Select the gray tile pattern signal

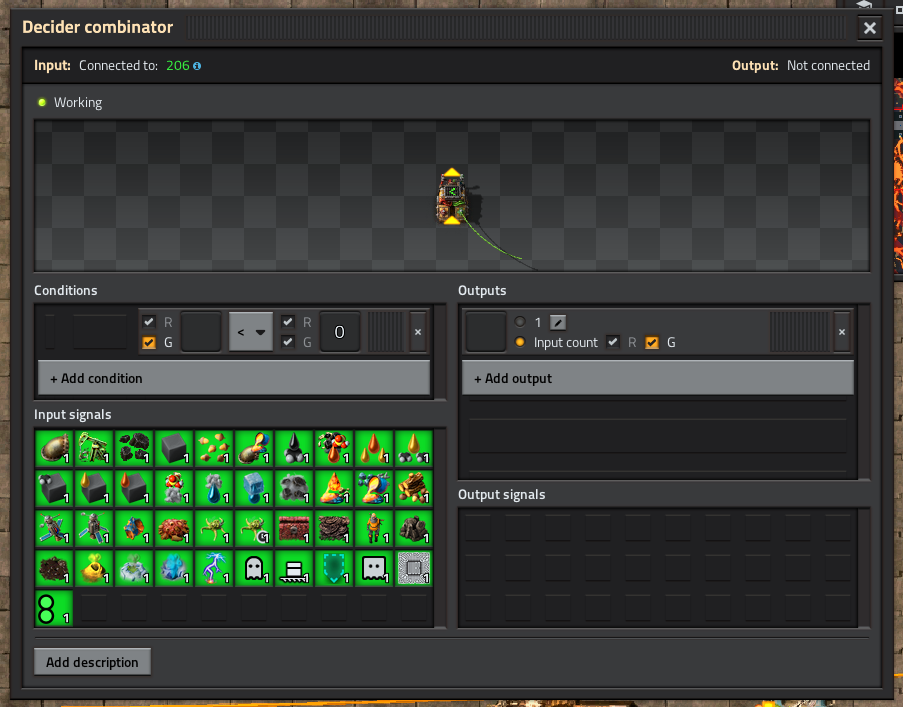tap(413, 568)
